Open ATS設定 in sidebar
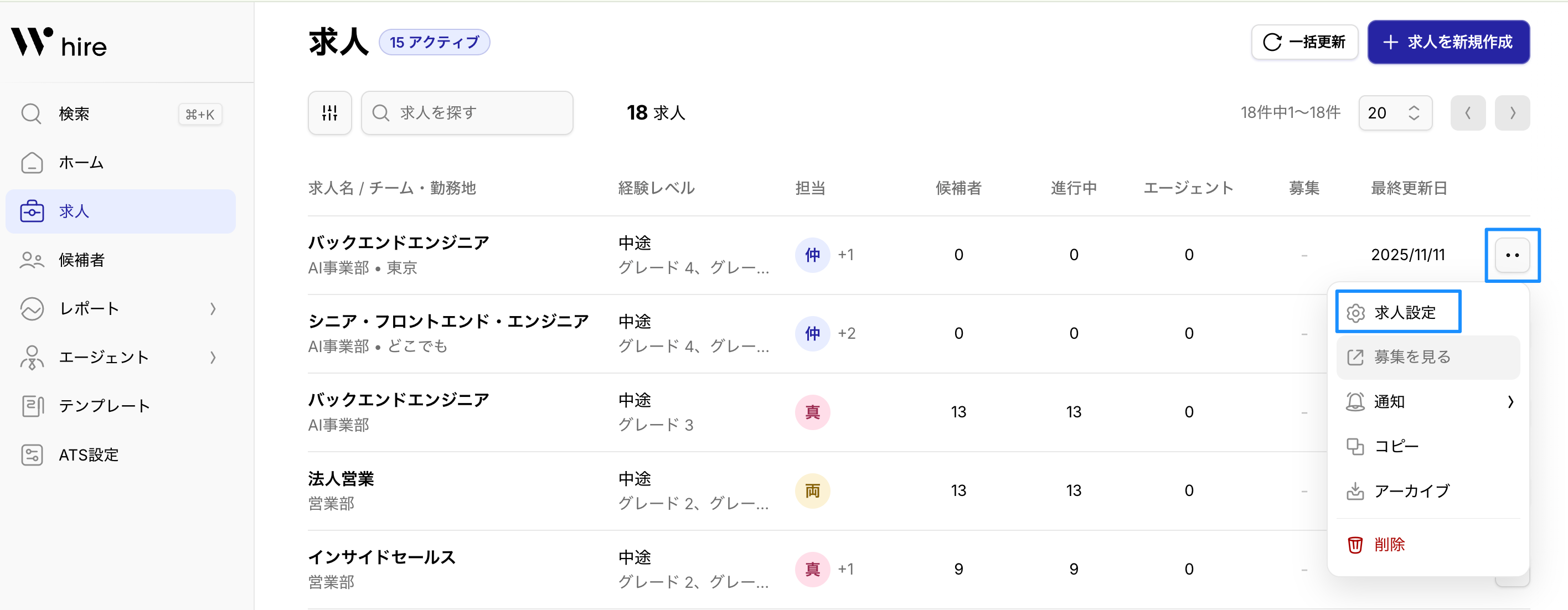1568x610 pixels. pos(88,455)
